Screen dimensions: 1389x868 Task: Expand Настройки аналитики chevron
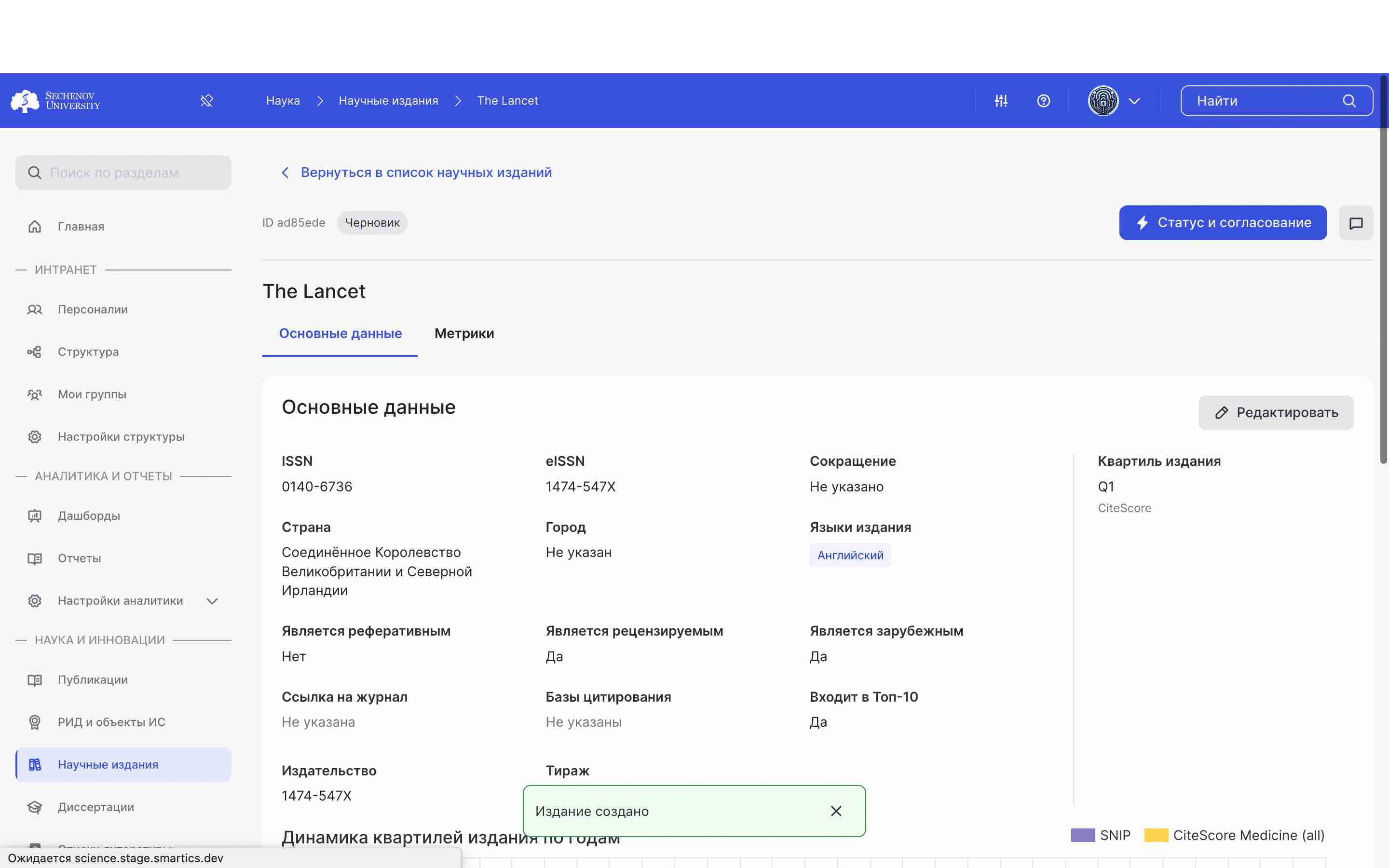[212, 601]
